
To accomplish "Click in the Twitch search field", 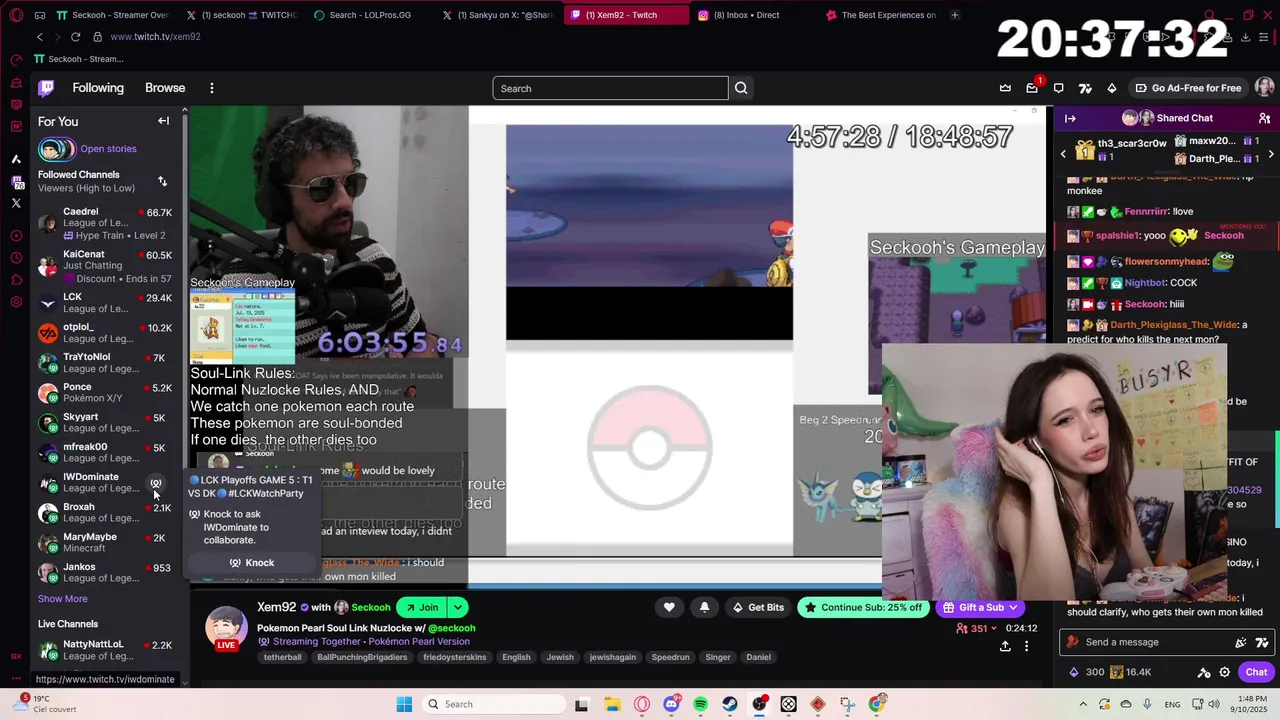I will 610,88.
